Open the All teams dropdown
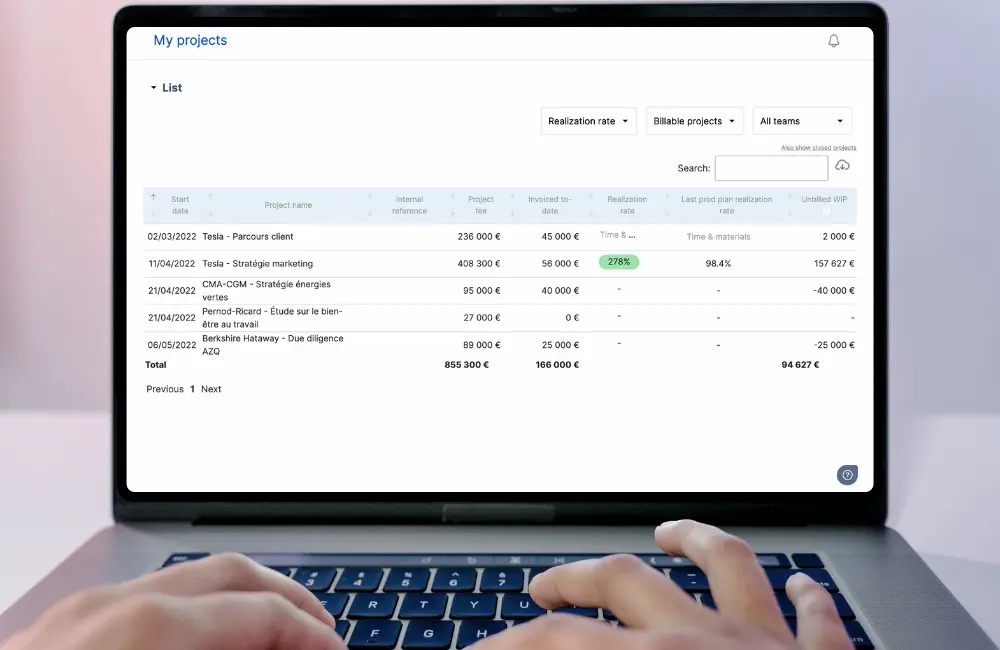Image resolution: width=1000 pixels, height=650 pixels. click(802, 121)
